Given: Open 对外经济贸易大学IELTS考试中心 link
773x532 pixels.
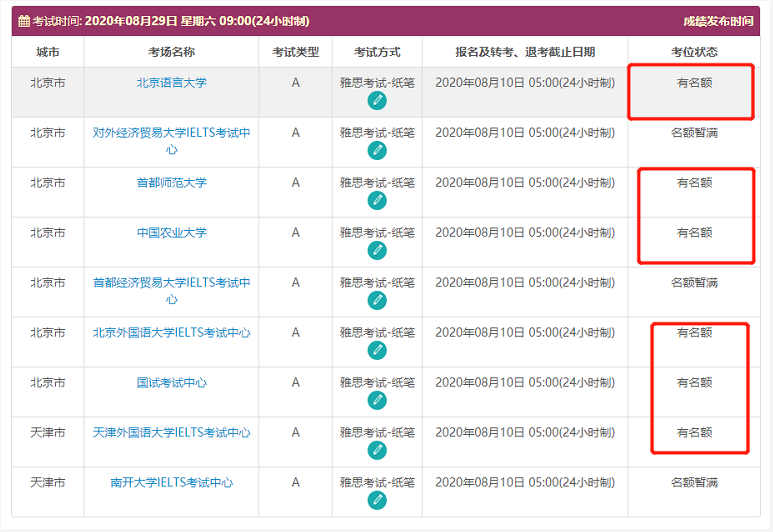Looking at the screenshot, I should pos(172,141).
